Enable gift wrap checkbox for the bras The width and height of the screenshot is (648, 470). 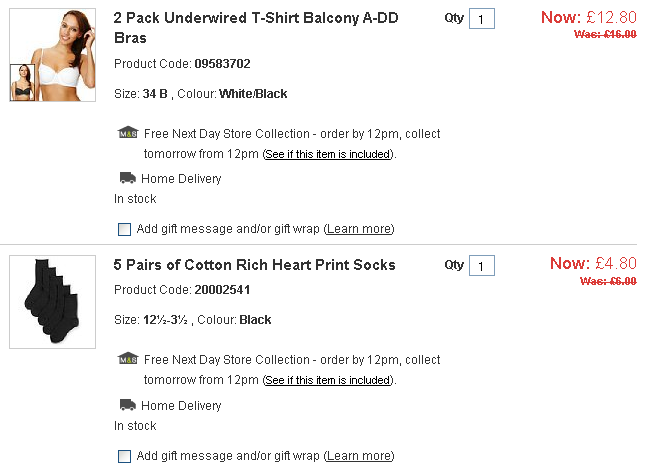(x=124, y=229)
